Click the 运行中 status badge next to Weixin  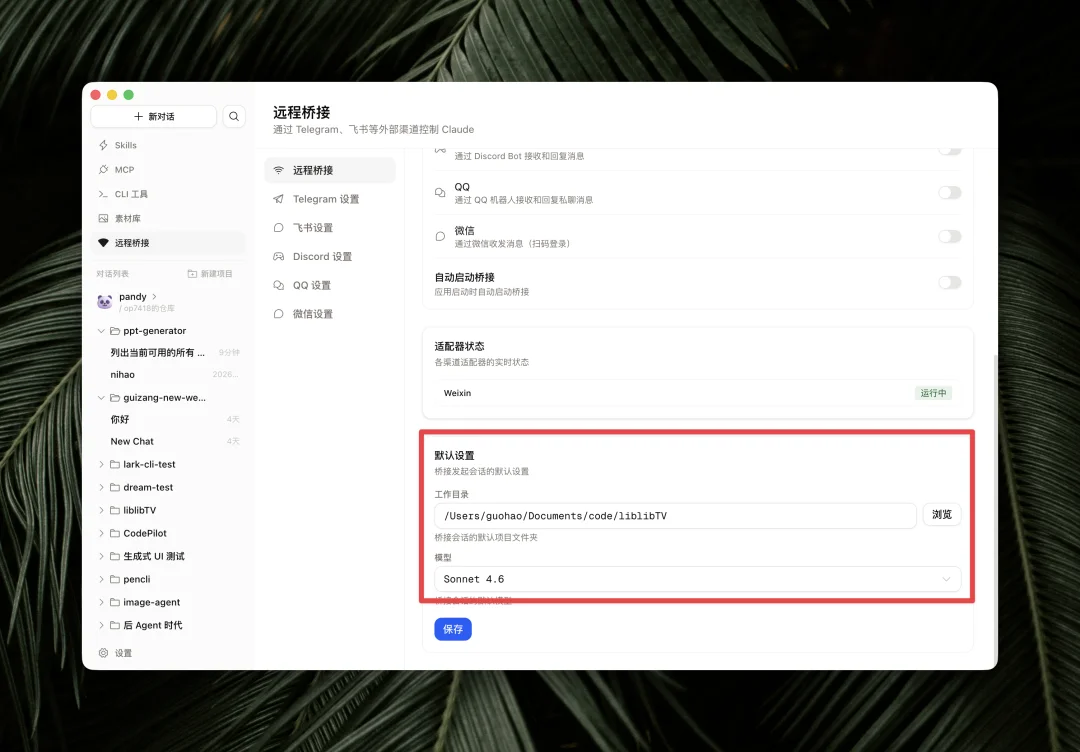pyautogui.click(x=933, y=393)
